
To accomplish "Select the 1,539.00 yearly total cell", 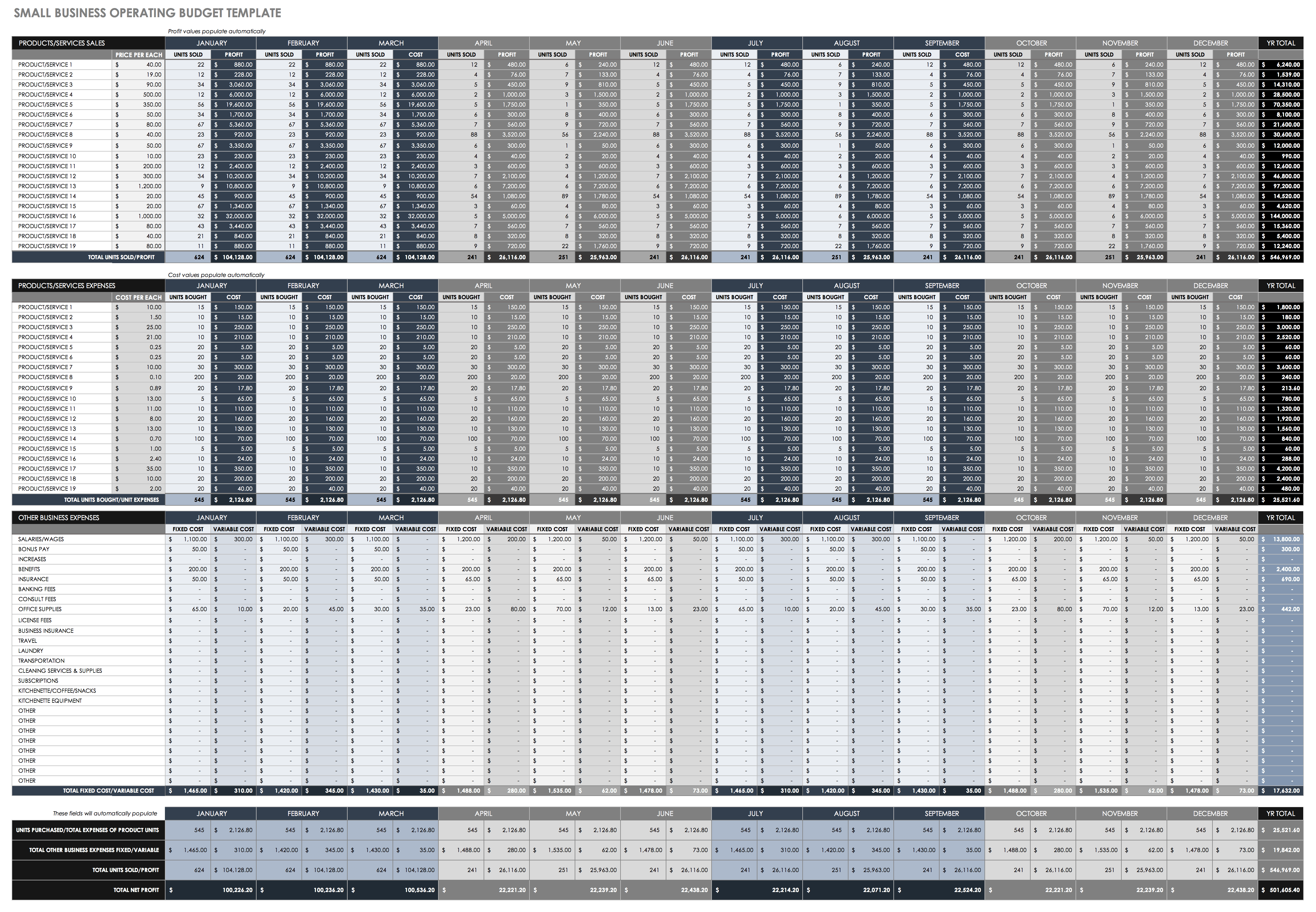I will click(x=1280, y=75).
